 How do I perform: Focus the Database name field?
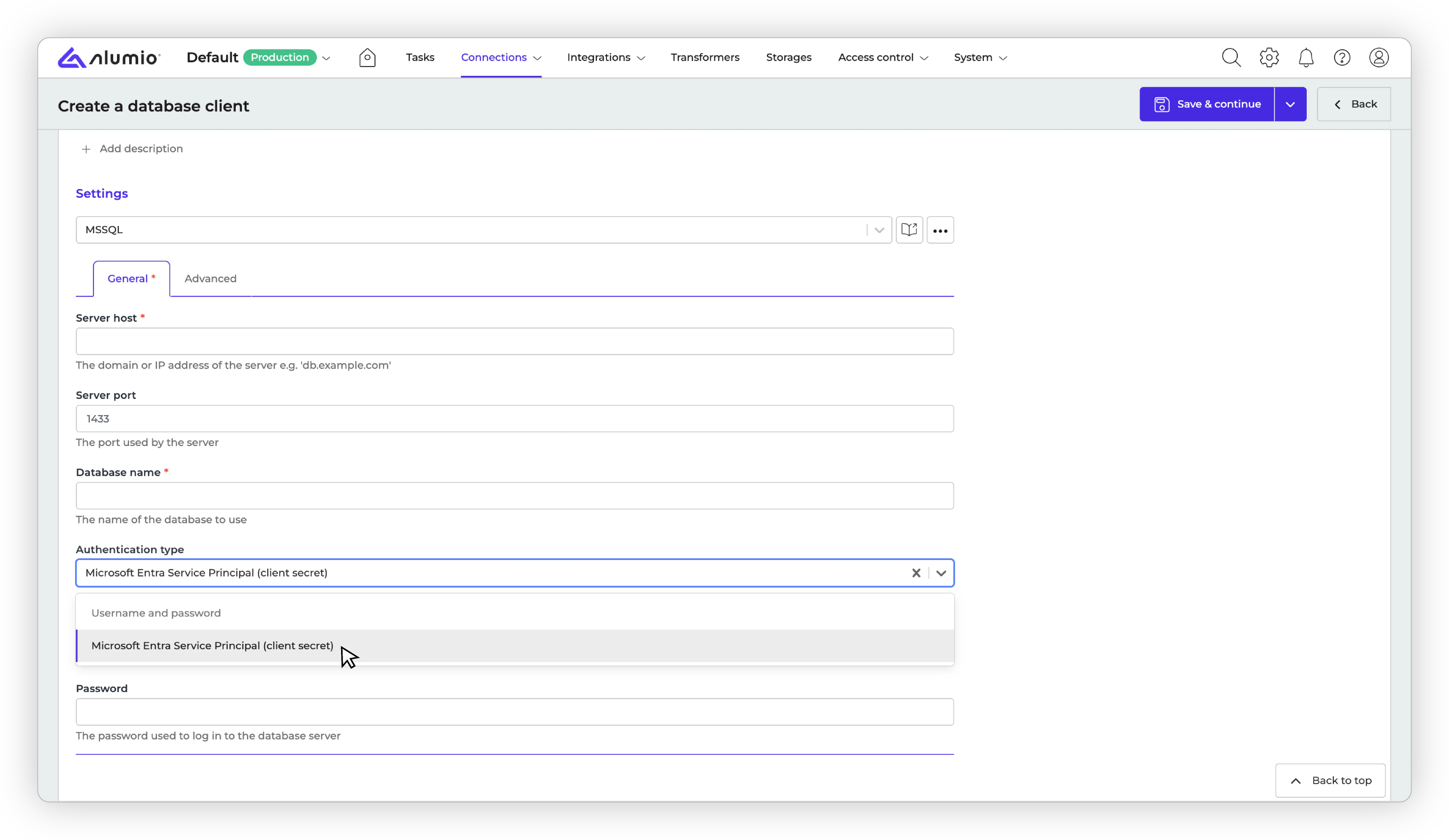pos(515,495)
